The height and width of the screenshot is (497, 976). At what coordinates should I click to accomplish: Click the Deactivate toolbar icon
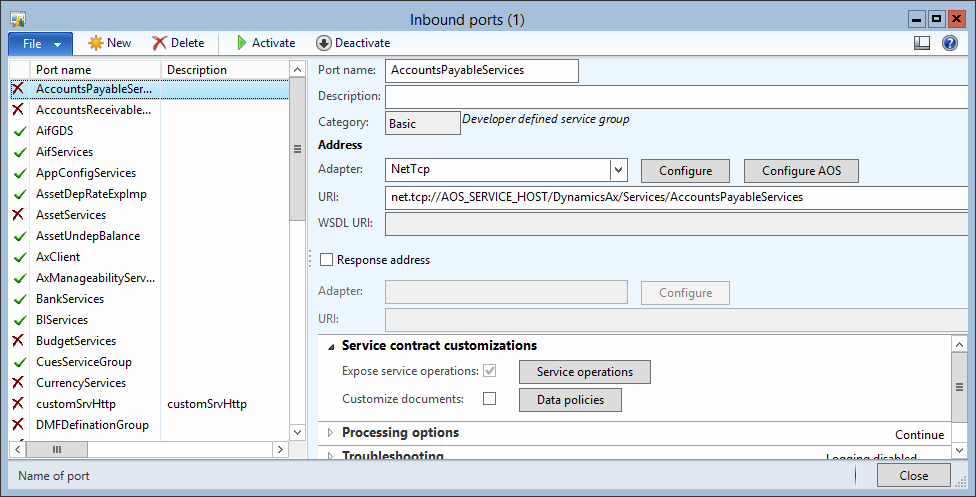tap(324, 43)
